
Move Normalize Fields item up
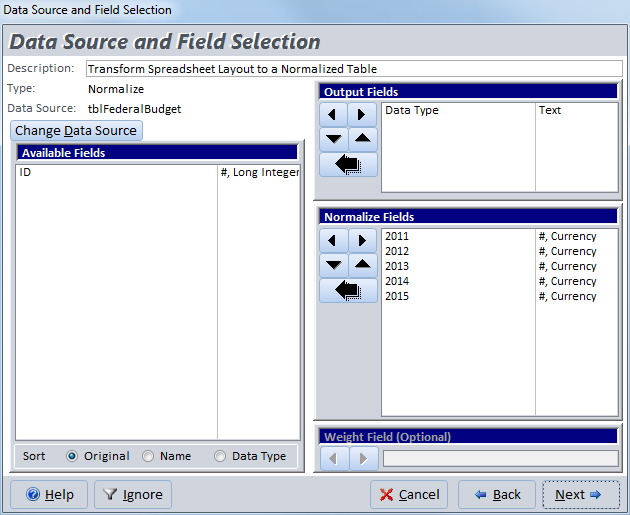coord(363,265)
